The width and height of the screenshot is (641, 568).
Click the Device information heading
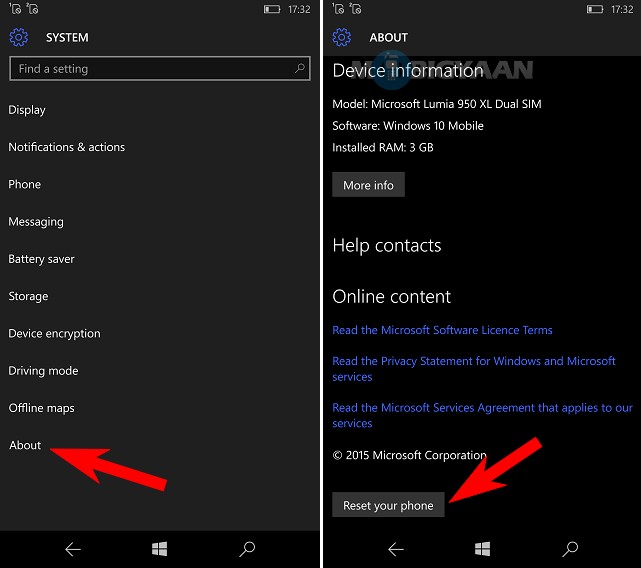coord(408,71)
